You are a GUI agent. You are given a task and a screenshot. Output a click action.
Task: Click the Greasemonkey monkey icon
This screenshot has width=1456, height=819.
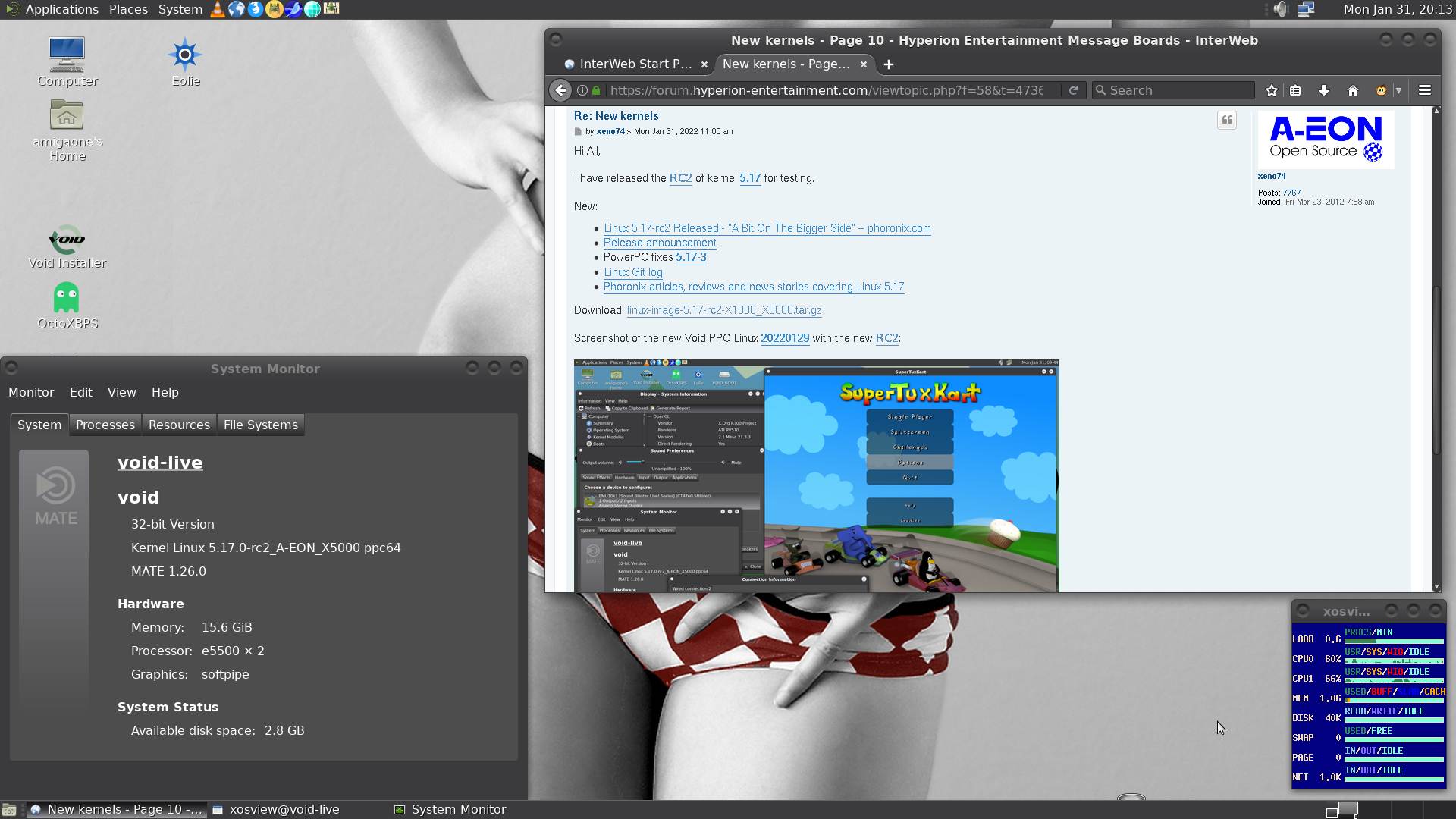pyautogui.click(x=1381, y=90)
